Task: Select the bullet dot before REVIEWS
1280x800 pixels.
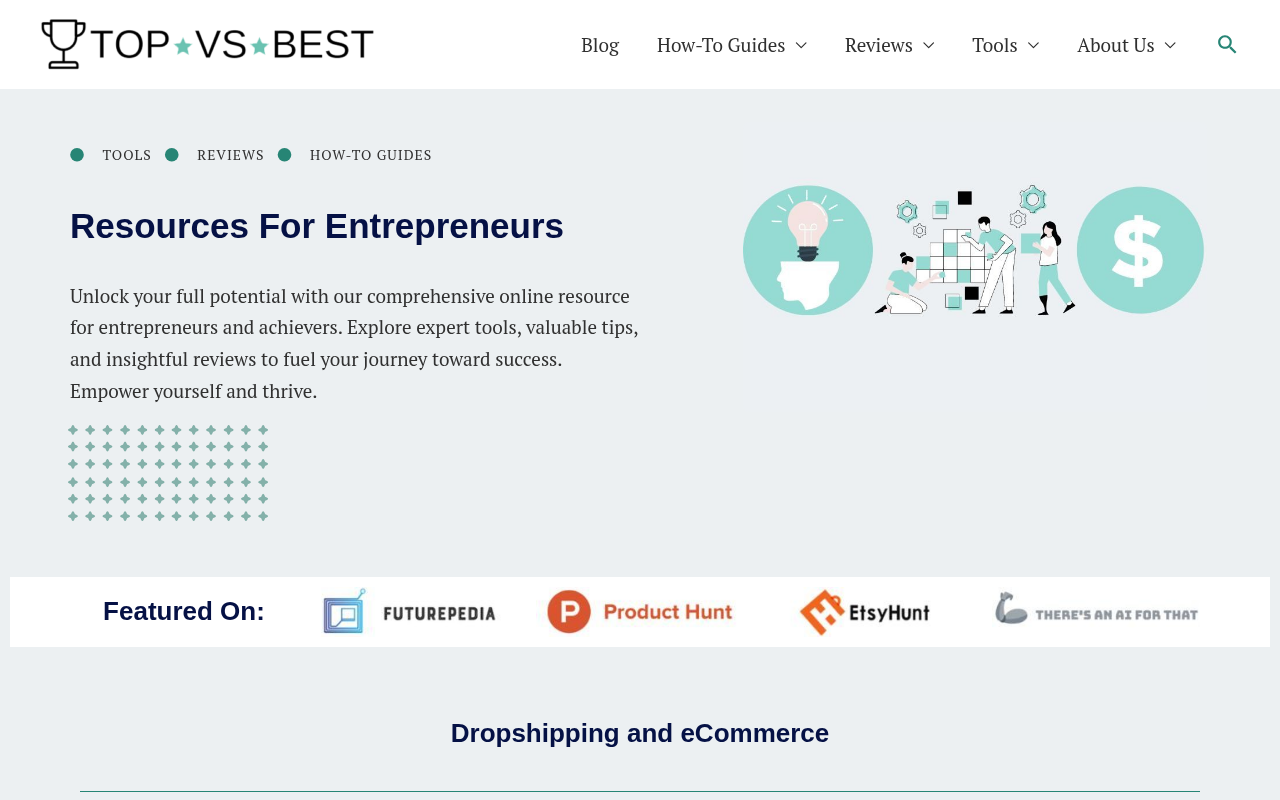Action: [x=170, y=154]
